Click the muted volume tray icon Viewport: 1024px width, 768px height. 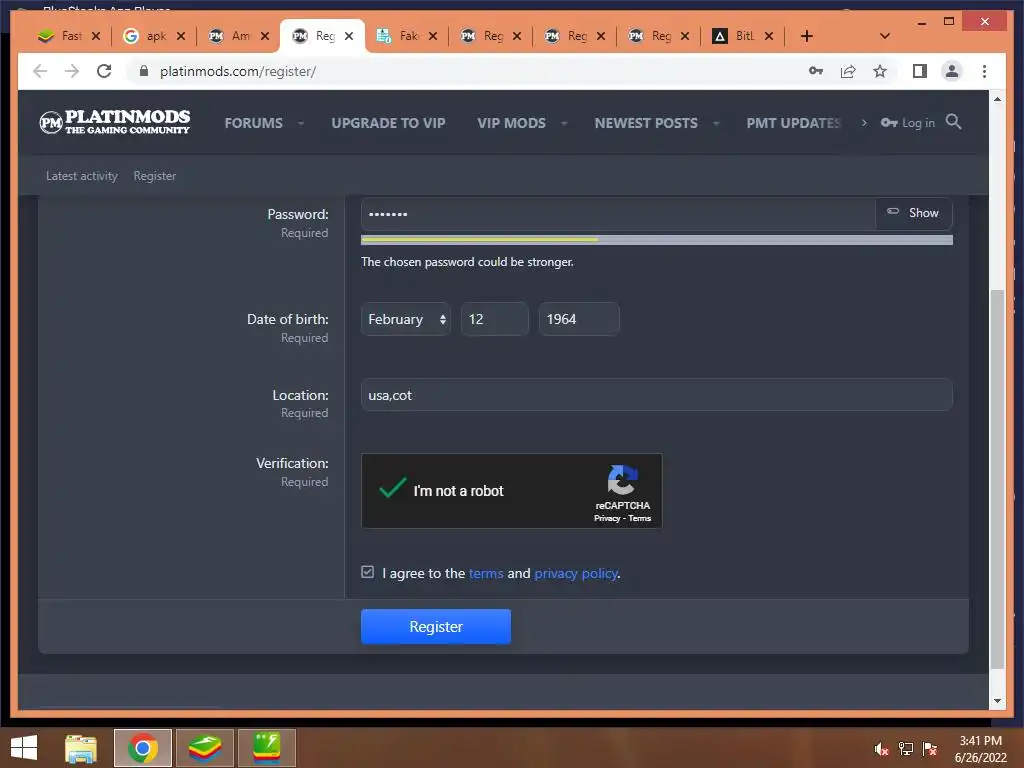point(881,749)
